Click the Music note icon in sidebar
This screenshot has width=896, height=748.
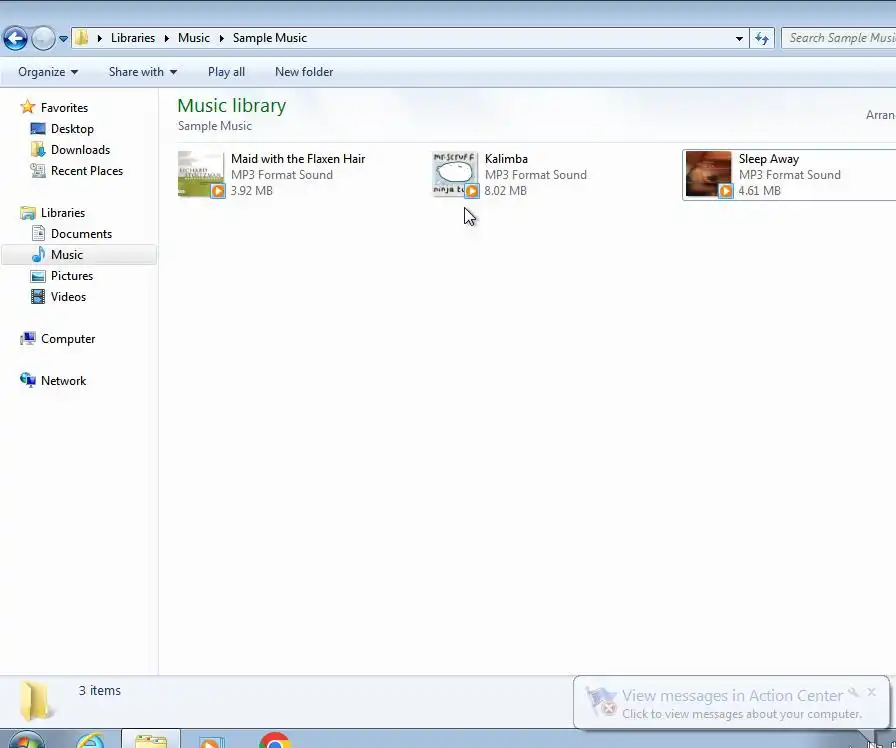point(38,254)
